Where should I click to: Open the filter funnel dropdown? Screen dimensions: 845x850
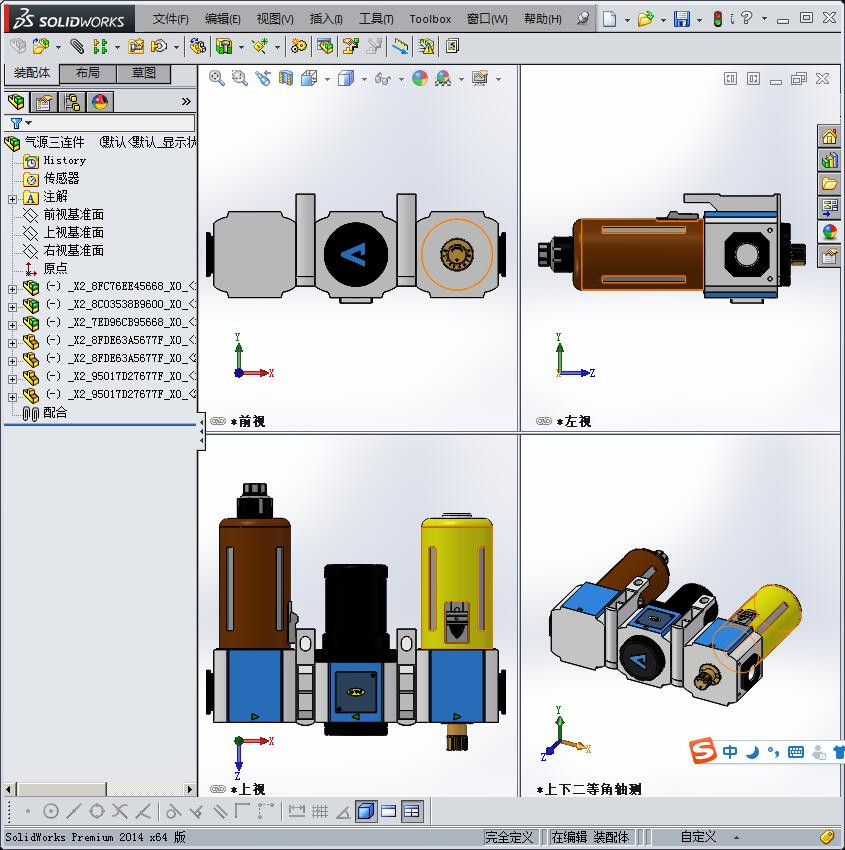coord(21,123)
